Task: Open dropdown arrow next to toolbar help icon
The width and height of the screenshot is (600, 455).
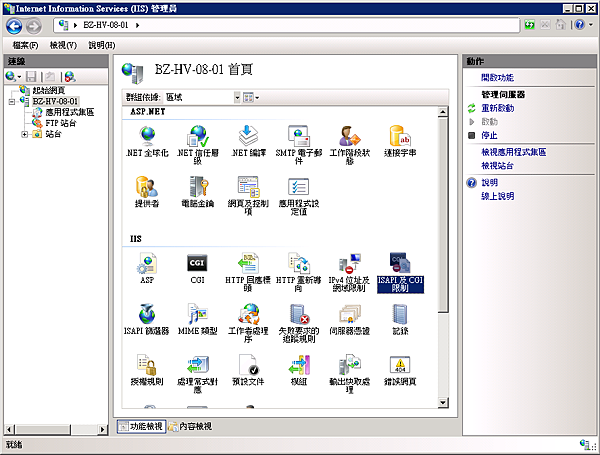Action: click(x=590, y=25)
